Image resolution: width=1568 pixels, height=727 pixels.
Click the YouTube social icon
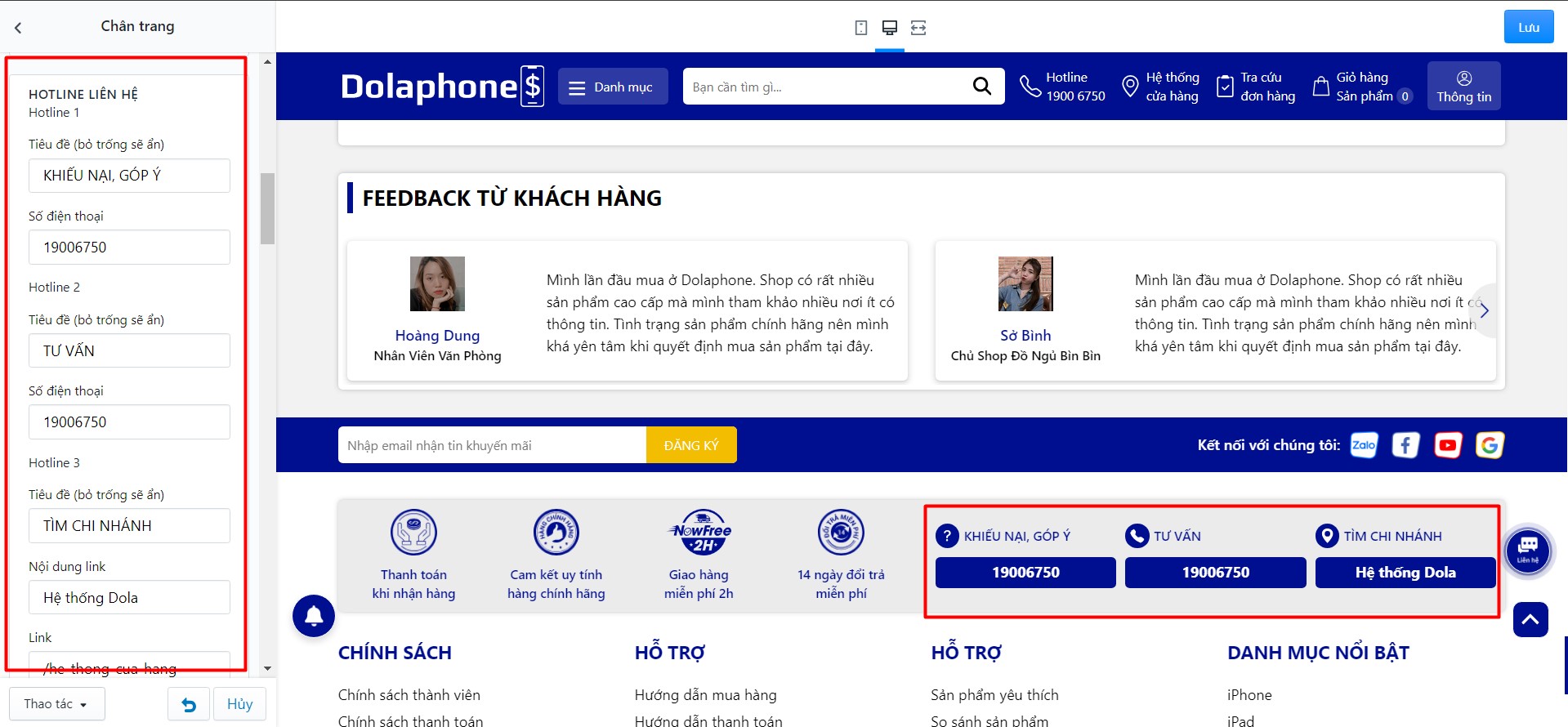[x=1448, y=445]
